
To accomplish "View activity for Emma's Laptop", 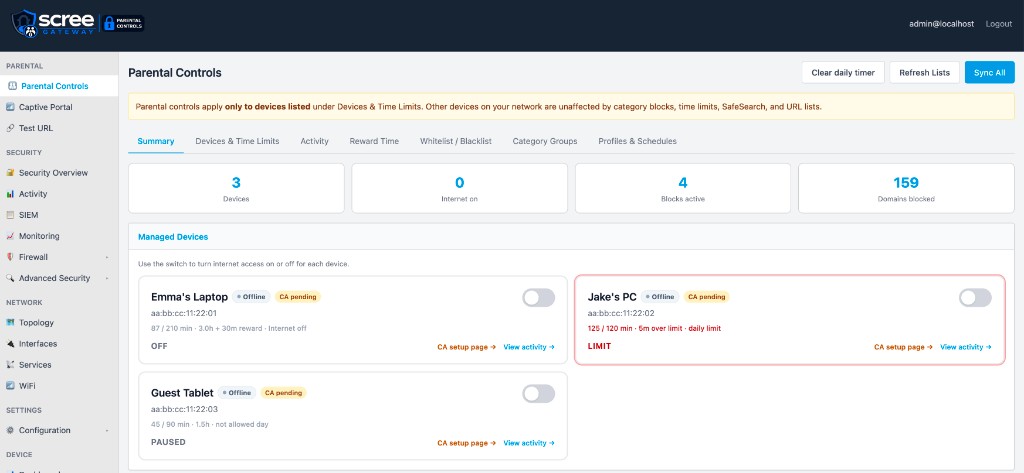I will (x=528, y=347).
